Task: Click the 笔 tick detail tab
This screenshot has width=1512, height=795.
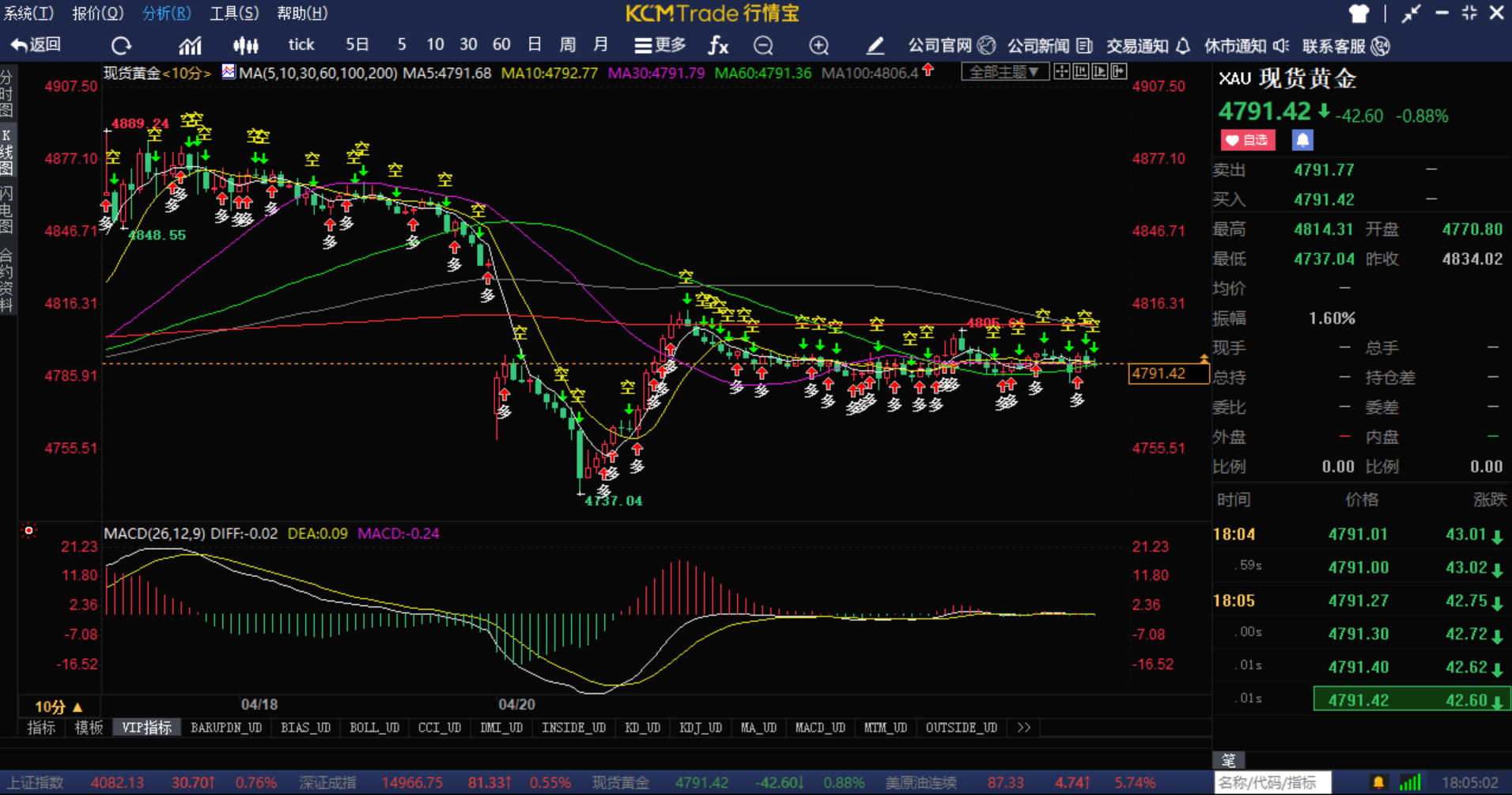Action: point(1229,760)
